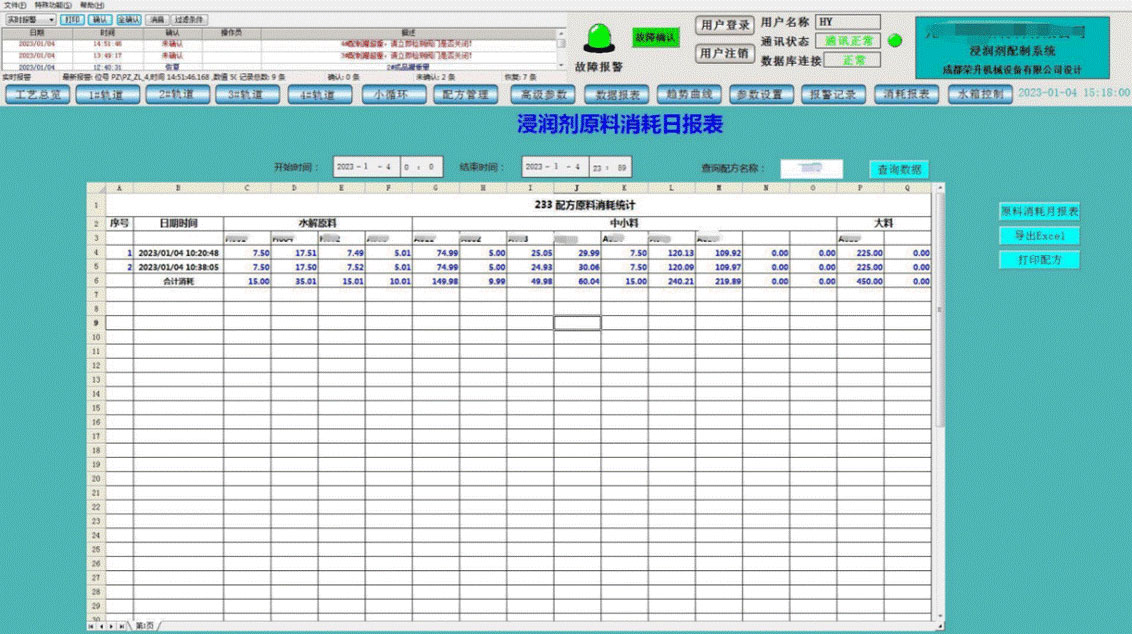1132x634 pixels.
Task: Open the 文件 menu
Action: 15,5
